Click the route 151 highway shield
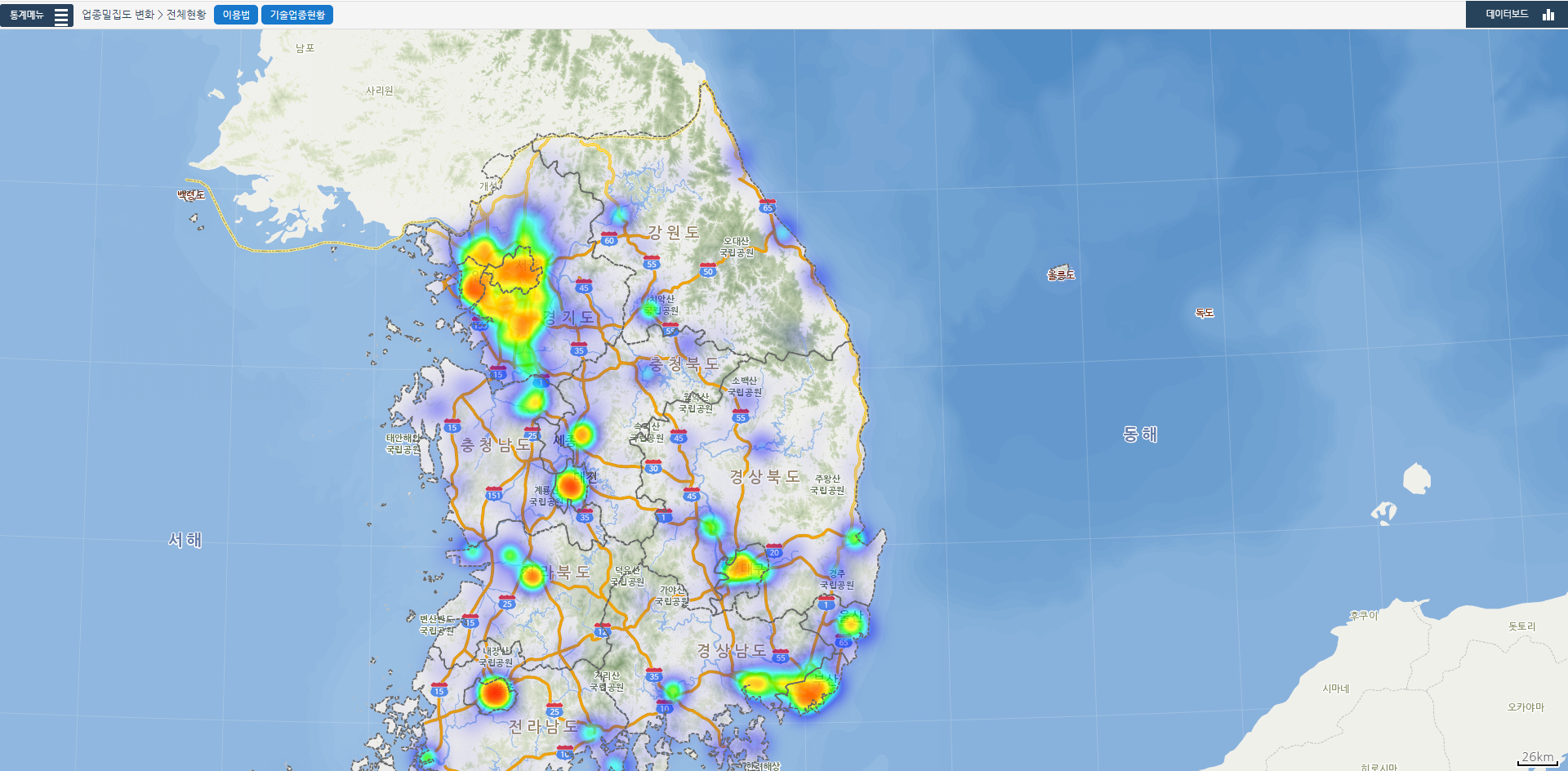 (494, 494)
